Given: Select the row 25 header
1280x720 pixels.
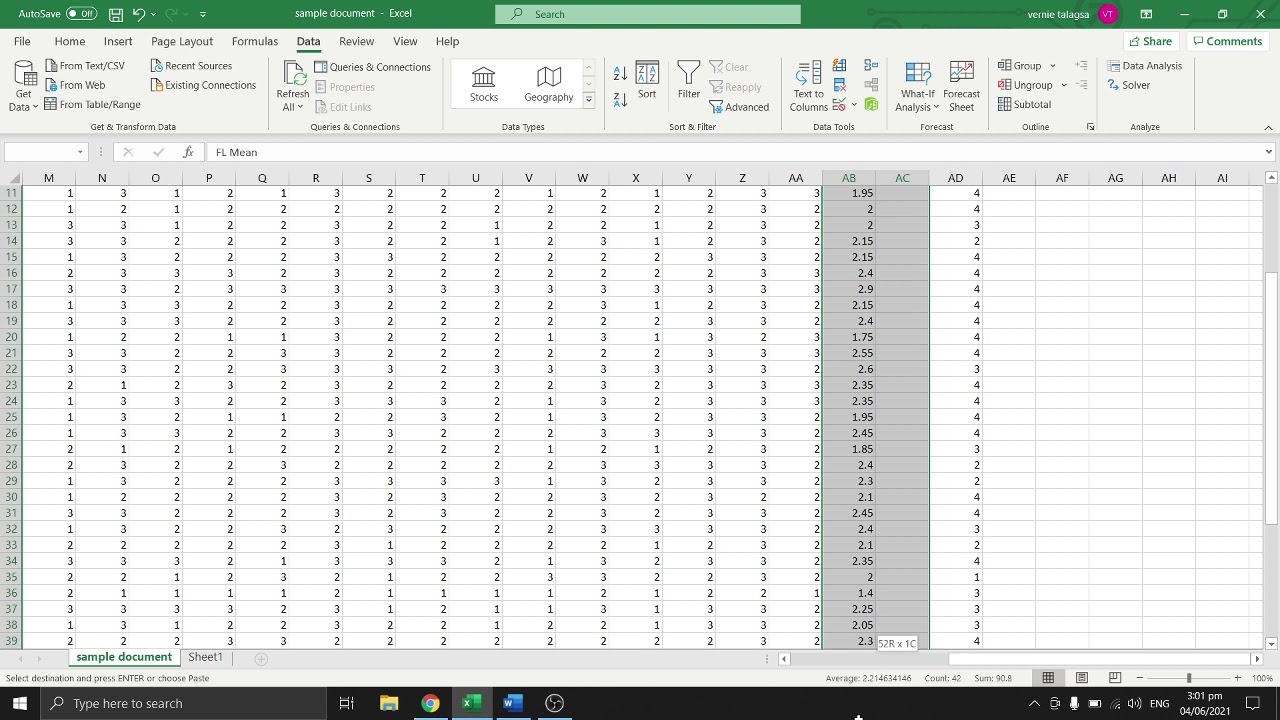Looking at the screenshot, I should click(12, 417).
